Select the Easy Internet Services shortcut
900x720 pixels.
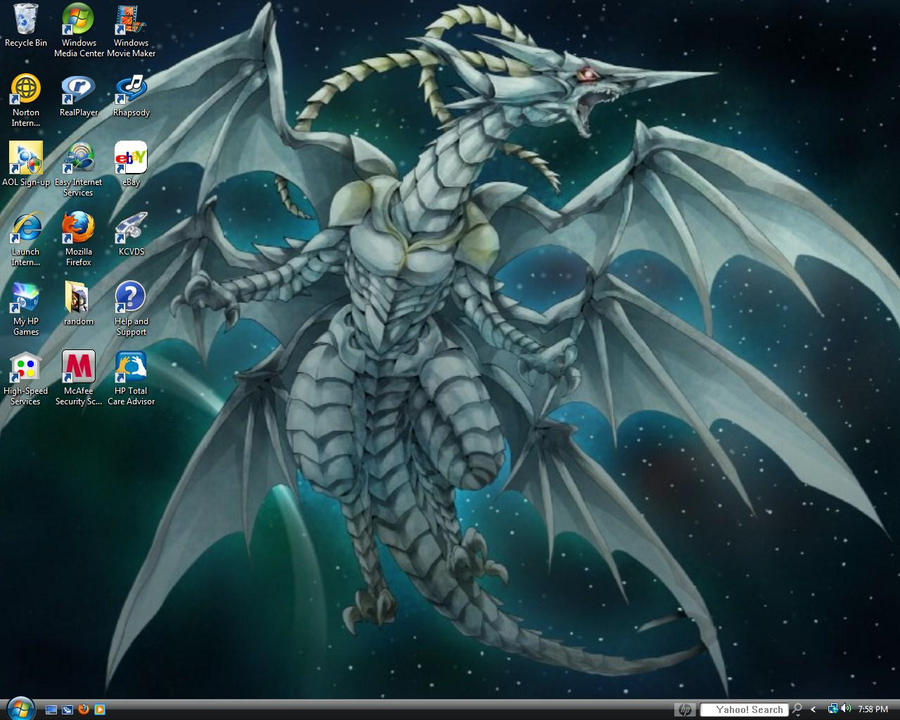pyautogui.click(x=79, y=169)
